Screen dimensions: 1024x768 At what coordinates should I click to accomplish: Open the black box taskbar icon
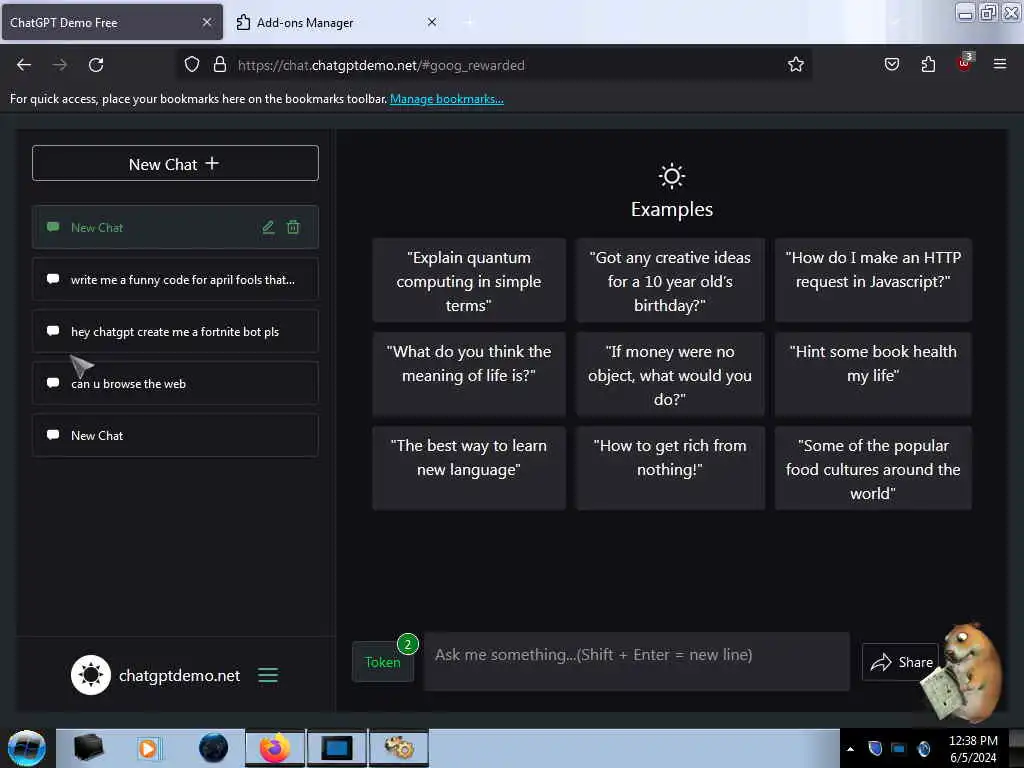click(x=88, y=748)
